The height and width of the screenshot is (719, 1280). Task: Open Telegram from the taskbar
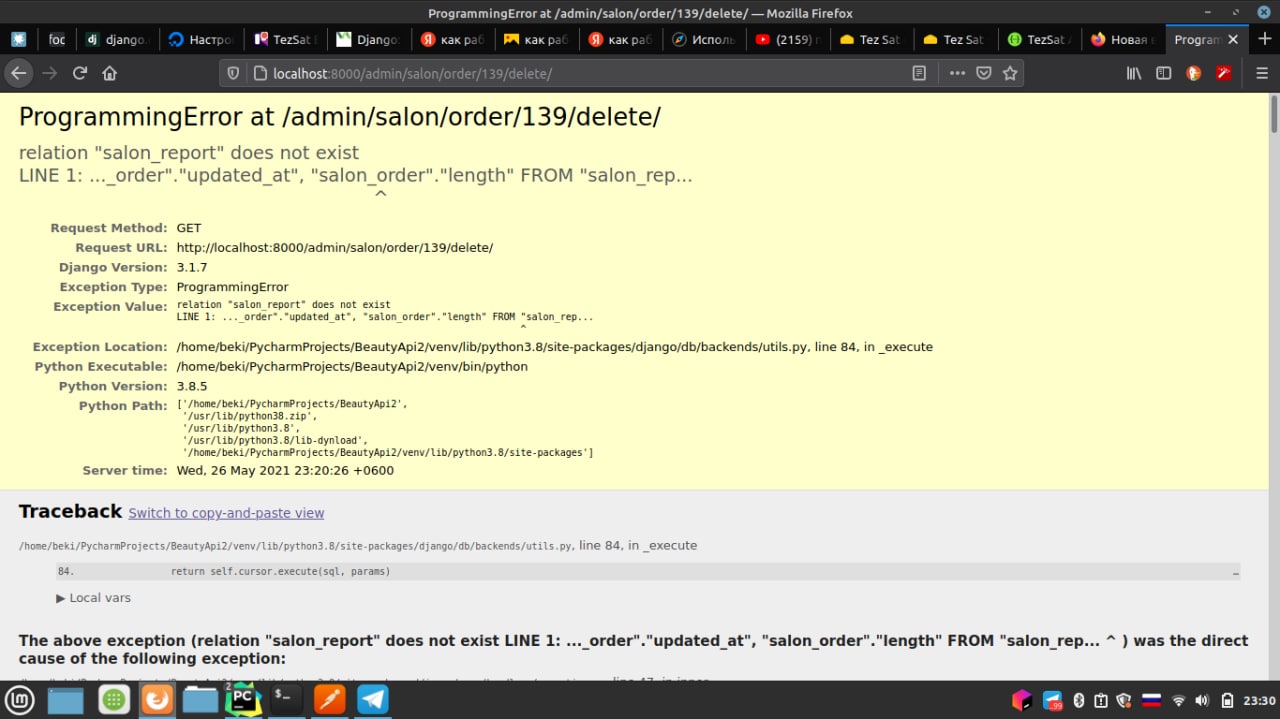click(x=373, y=700)
